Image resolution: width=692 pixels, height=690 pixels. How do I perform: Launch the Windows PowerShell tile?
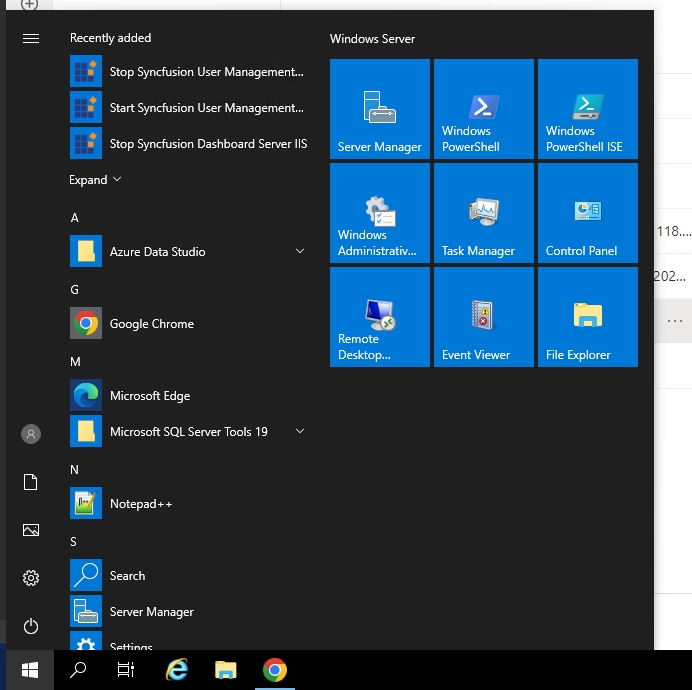pyautogui.click(x=484, y=109)
